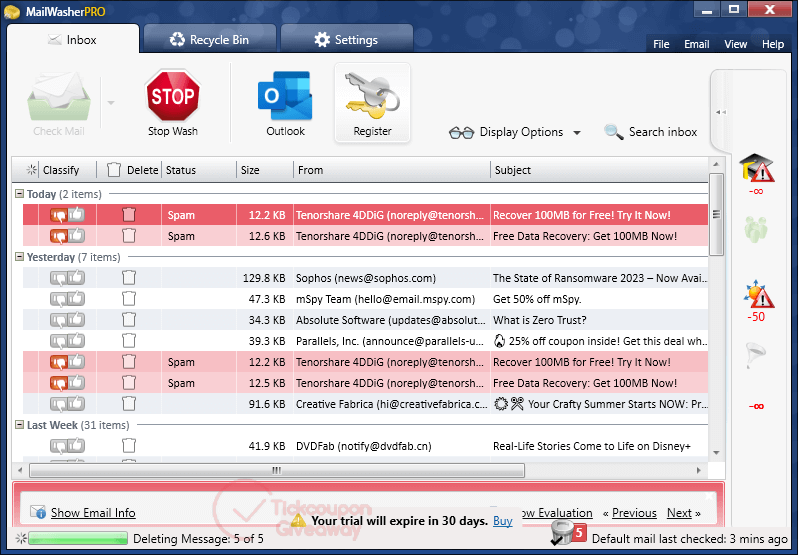
Task: Click in the Search inbox field
Action: point(663,132)
